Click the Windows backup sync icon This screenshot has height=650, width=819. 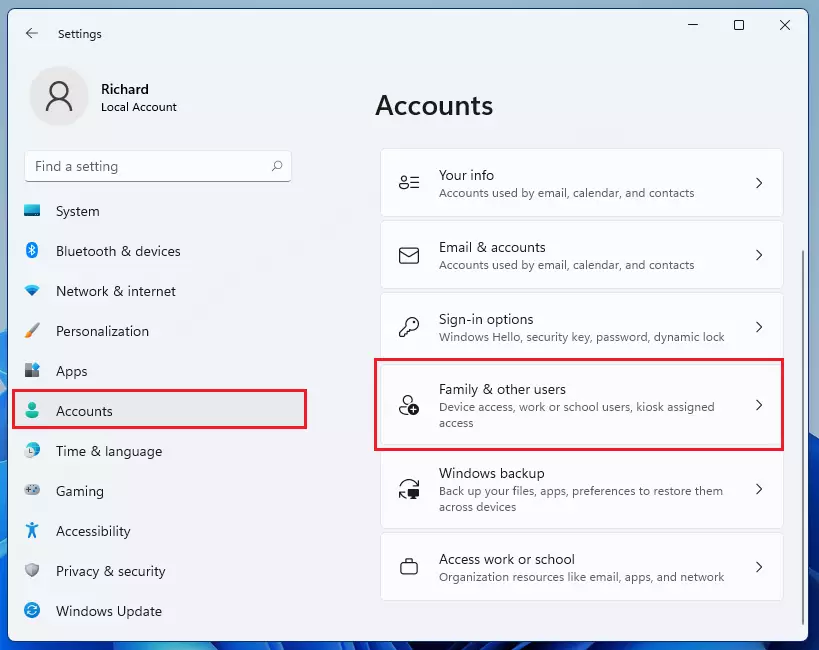pos(409,489)
